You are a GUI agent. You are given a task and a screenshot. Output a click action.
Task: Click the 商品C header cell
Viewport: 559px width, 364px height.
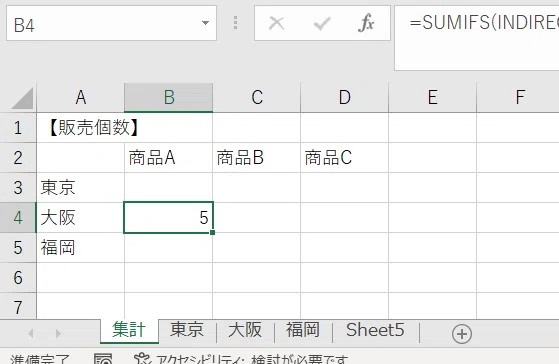(344, 158)
